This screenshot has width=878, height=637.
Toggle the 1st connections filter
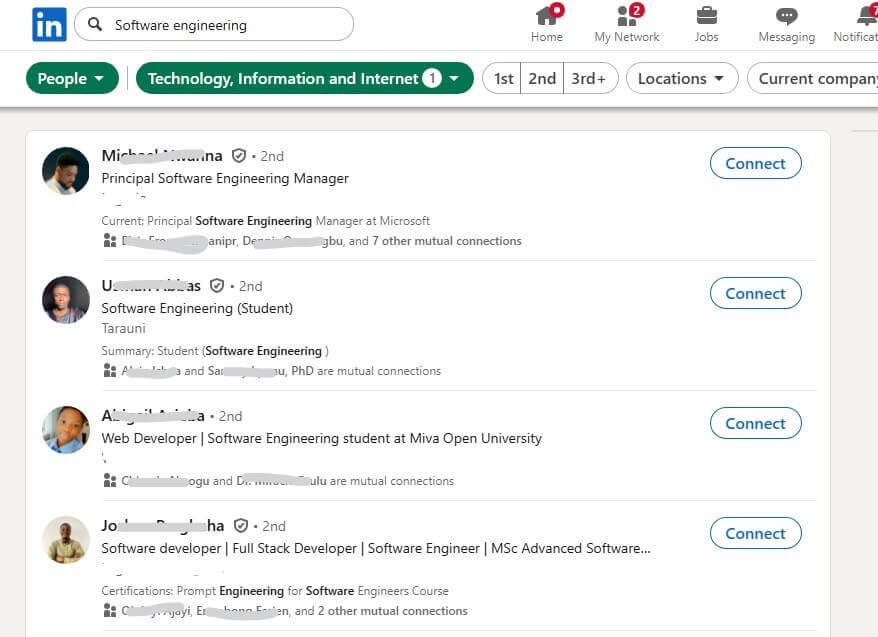pos(503,78)
